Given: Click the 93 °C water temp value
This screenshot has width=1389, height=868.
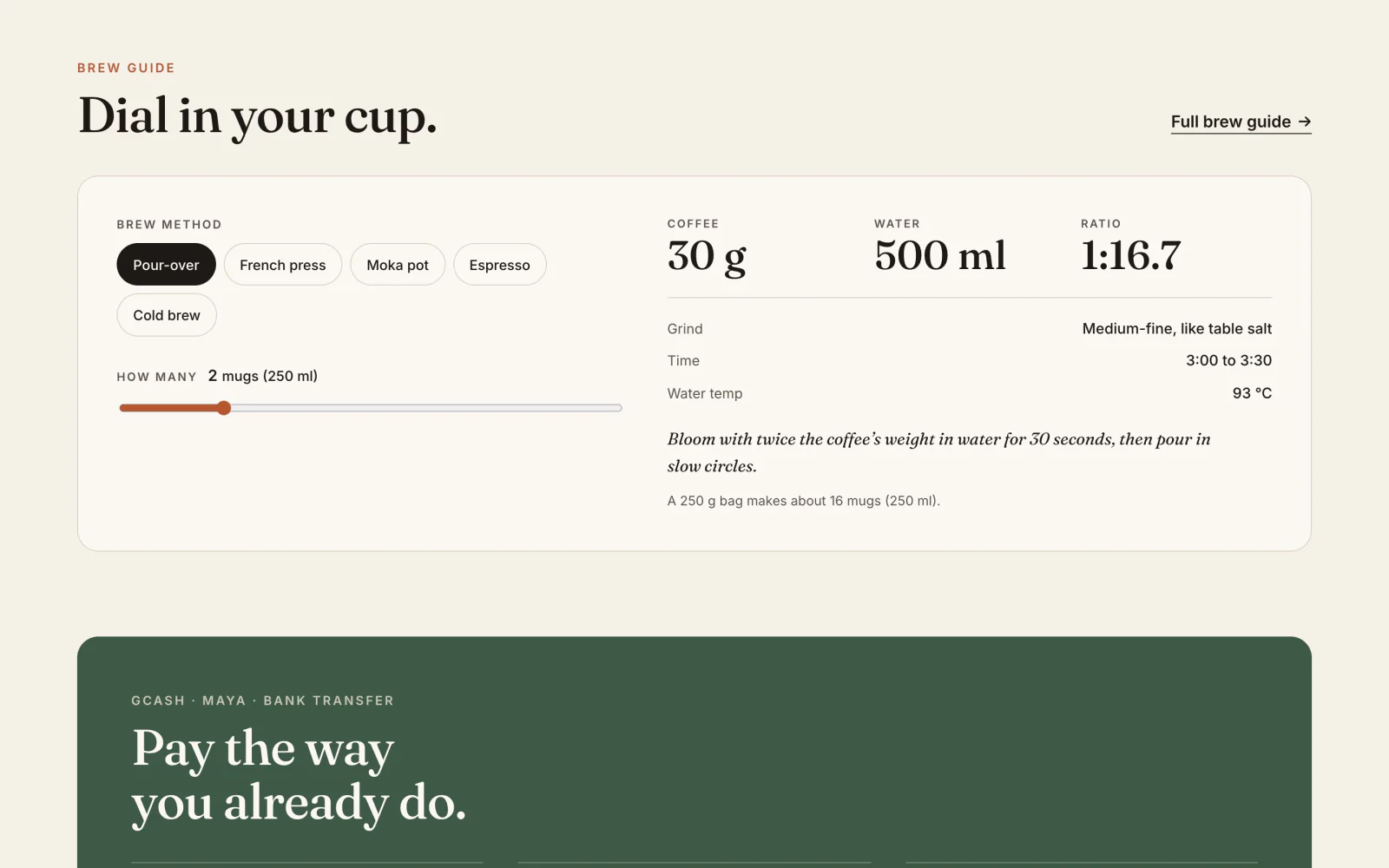Looking at the screenshot, I should [1252, 393].
